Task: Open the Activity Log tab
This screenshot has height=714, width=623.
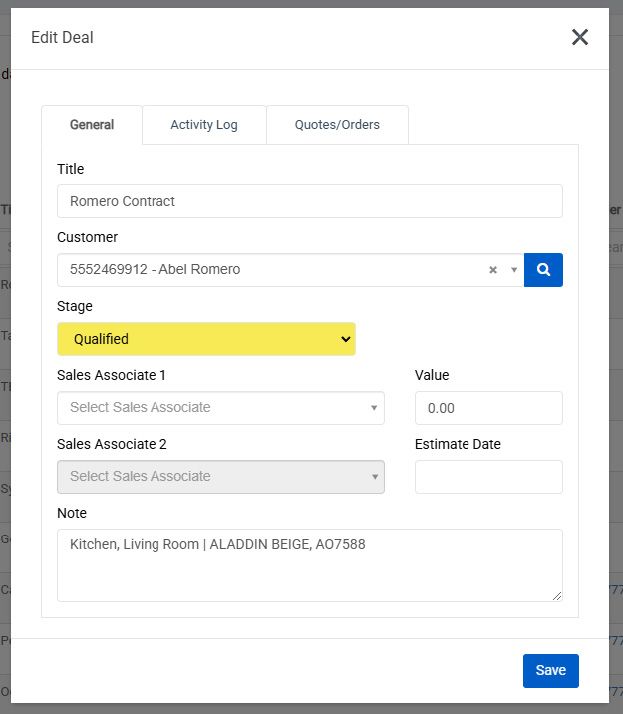Action: (x=204, y=125)
